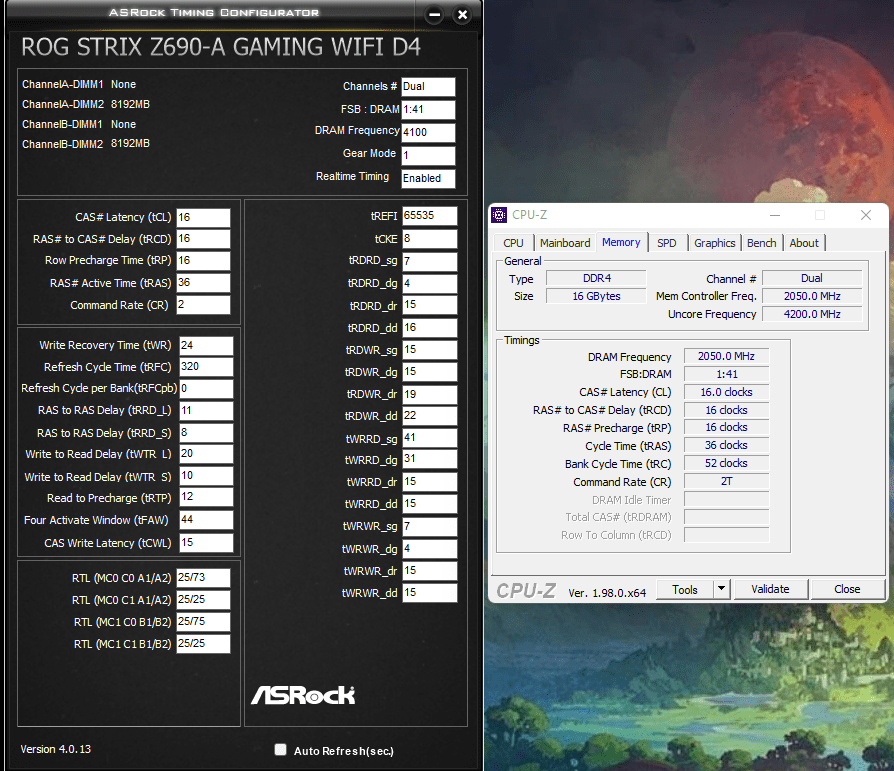
Task: Click the Channels # field showing Dual
Action: (428, 87)
